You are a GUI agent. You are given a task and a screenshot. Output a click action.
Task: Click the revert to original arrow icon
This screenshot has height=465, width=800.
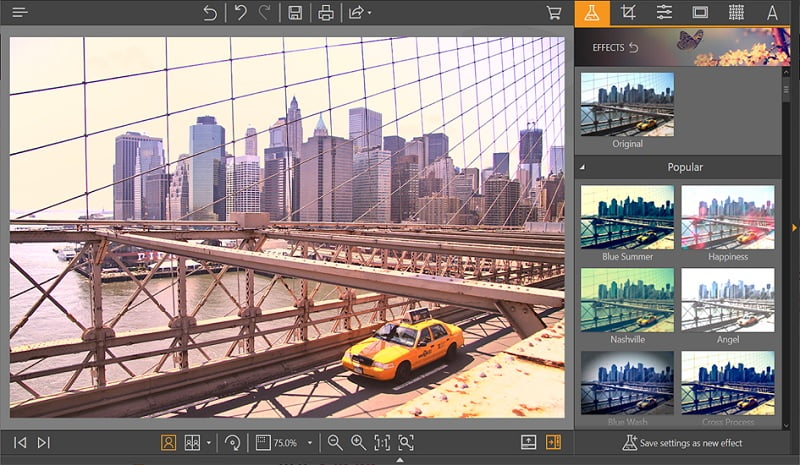coord(210,12)
